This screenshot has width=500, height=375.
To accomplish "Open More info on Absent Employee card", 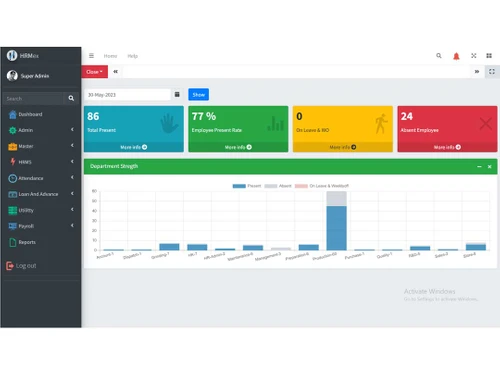I will pos(447,147).
